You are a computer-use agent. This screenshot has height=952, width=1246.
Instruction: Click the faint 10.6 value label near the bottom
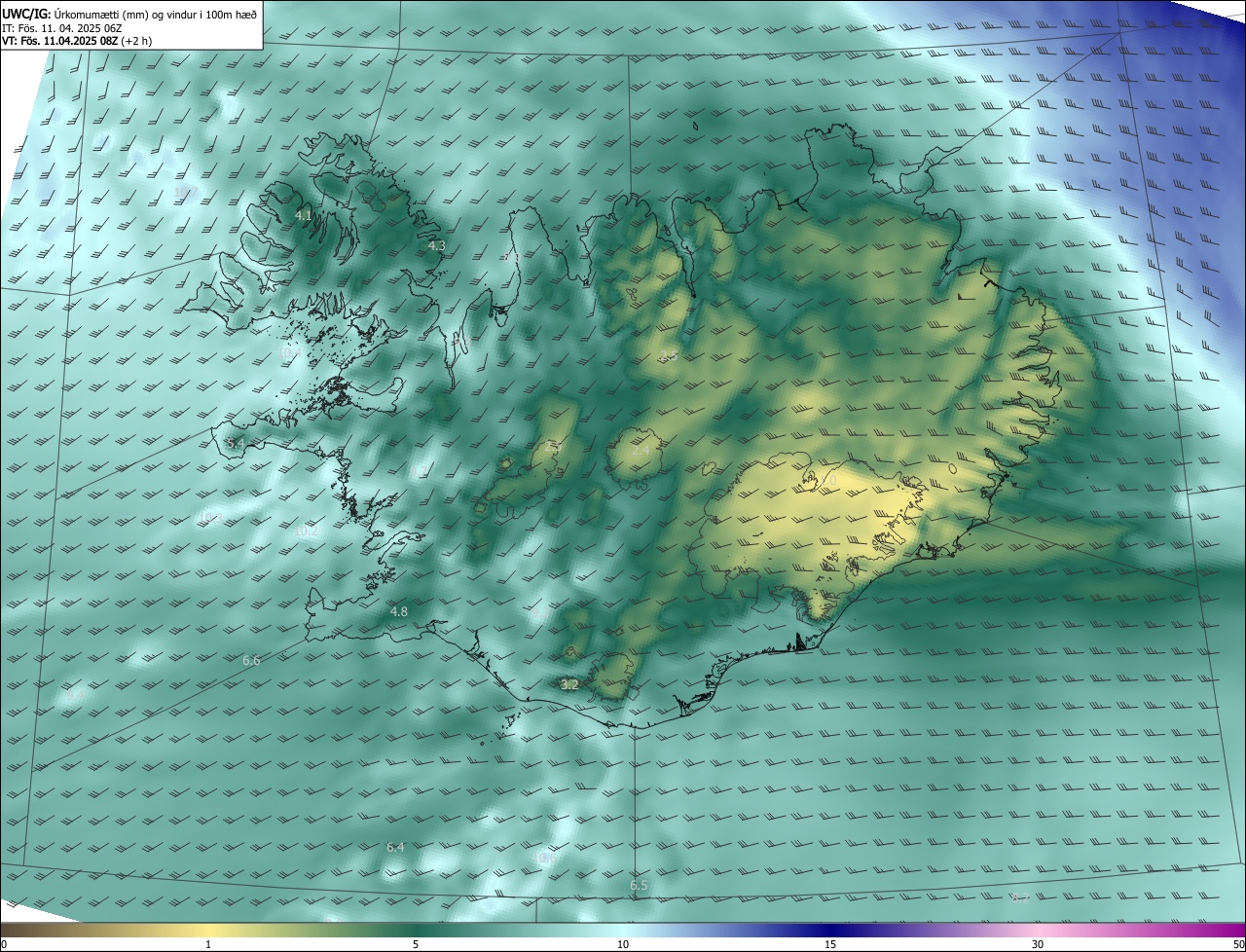[546, 858]
